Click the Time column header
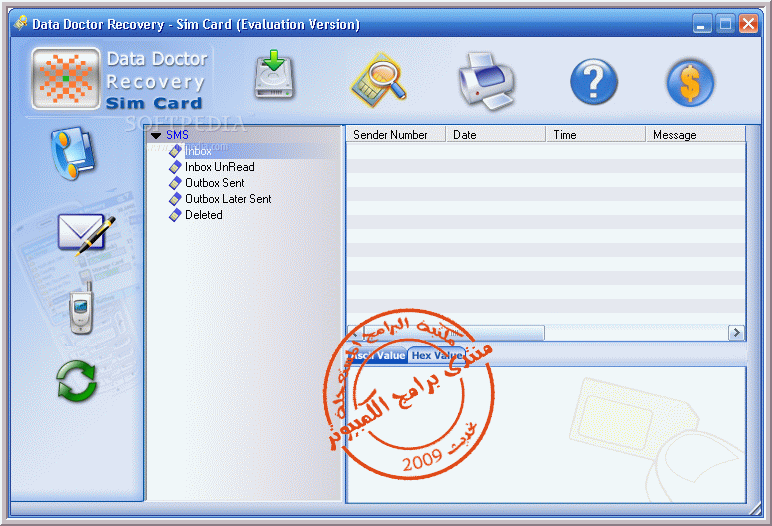Image resolution: width=772 pixels, height=526 pixels. coord(596,134)
